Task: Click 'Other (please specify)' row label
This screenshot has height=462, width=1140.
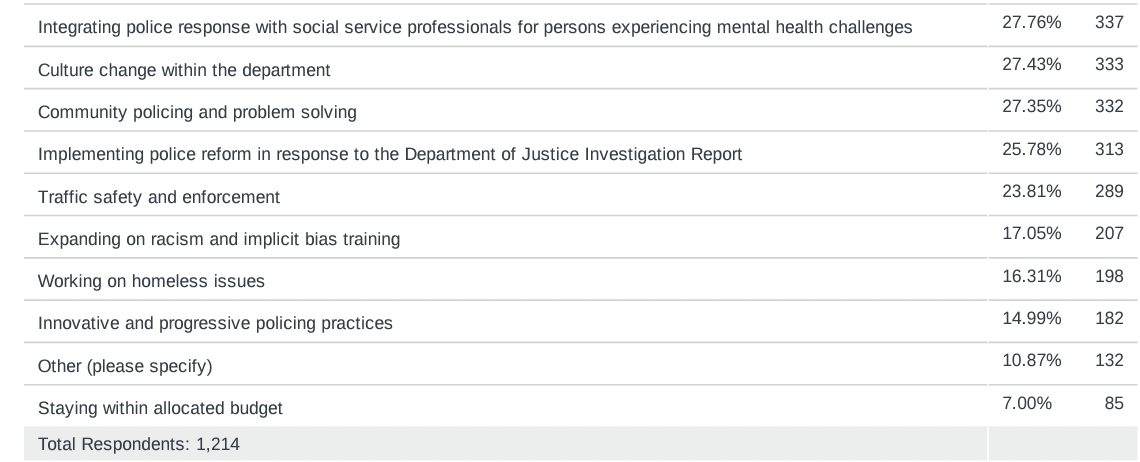Action: coord(125,366)
